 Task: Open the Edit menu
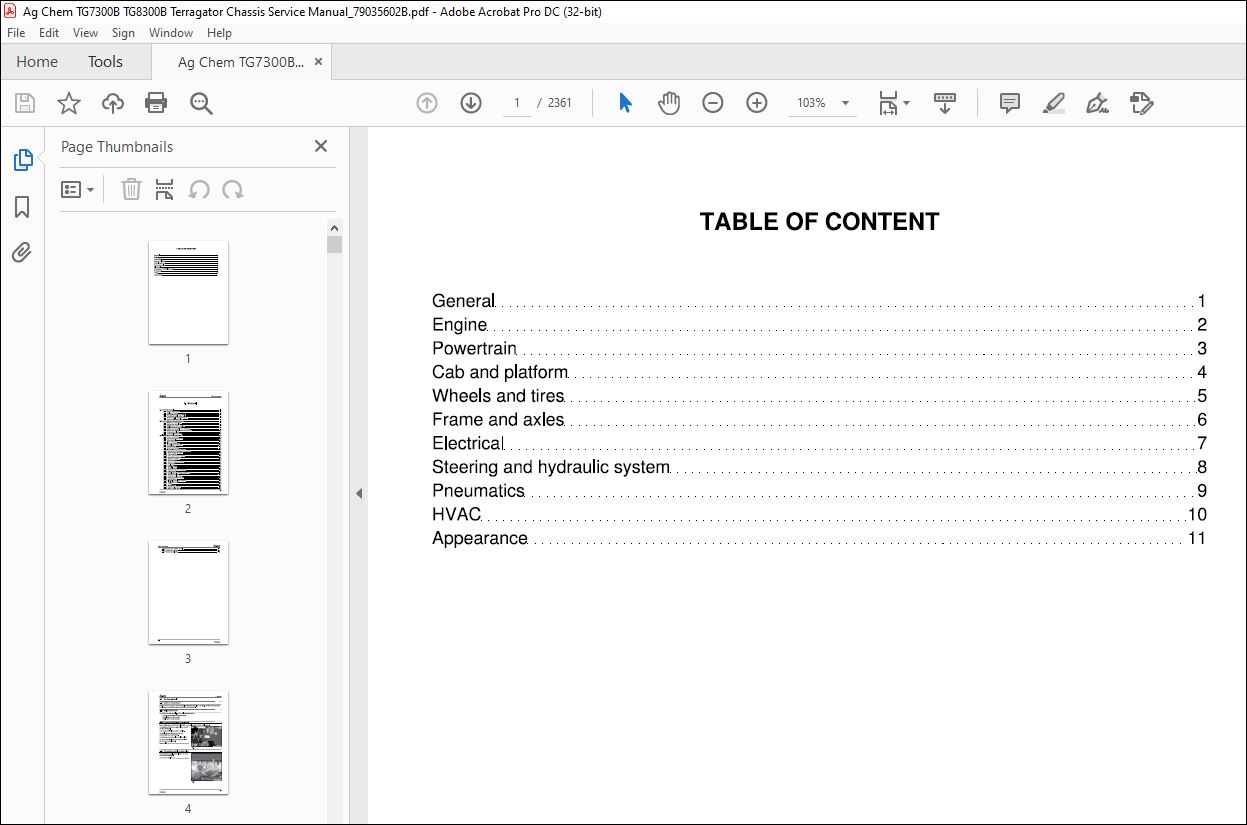click(x=49, y=33)
